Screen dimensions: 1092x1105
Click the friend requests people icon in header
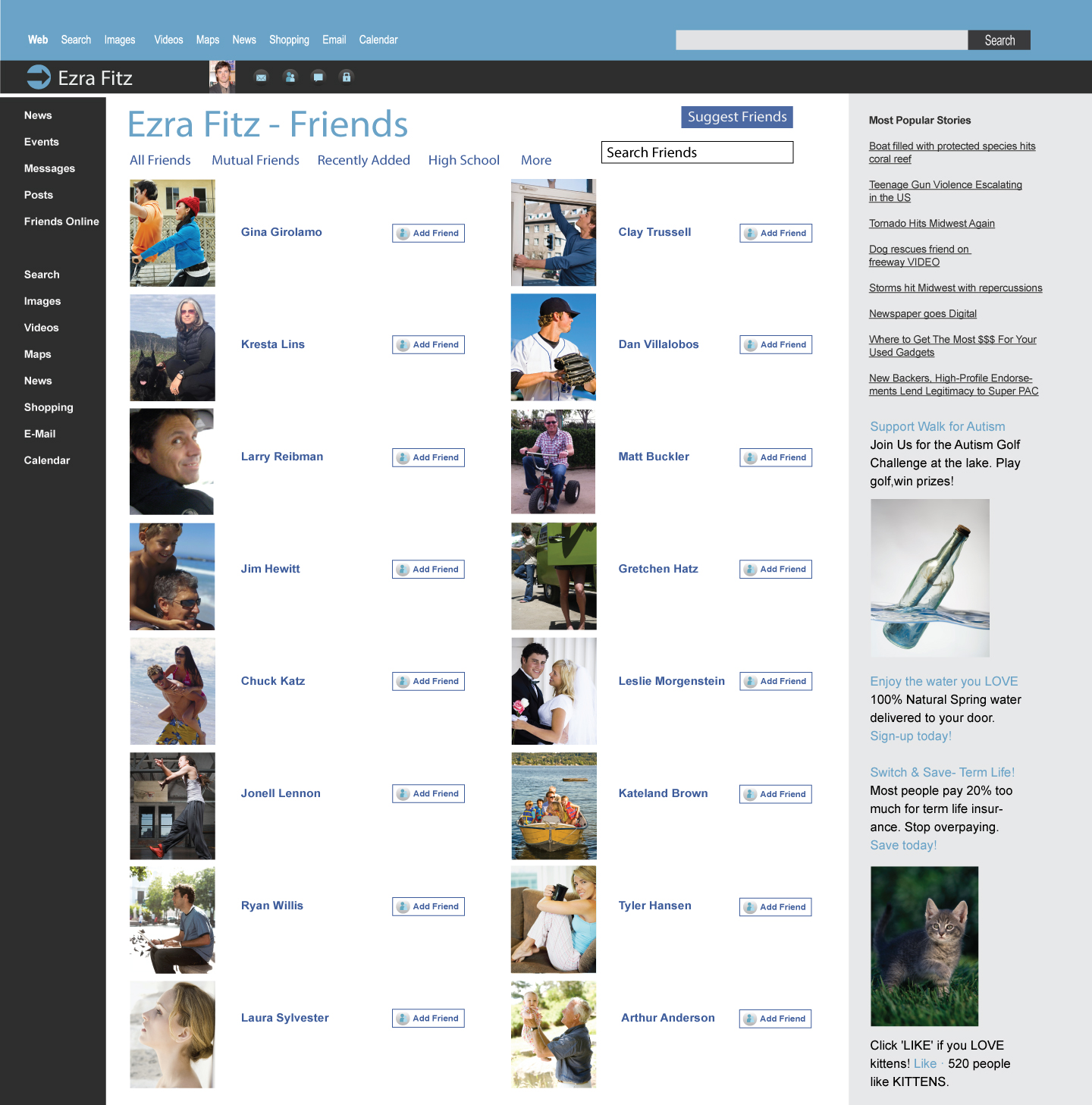click(x=290, y=77)
